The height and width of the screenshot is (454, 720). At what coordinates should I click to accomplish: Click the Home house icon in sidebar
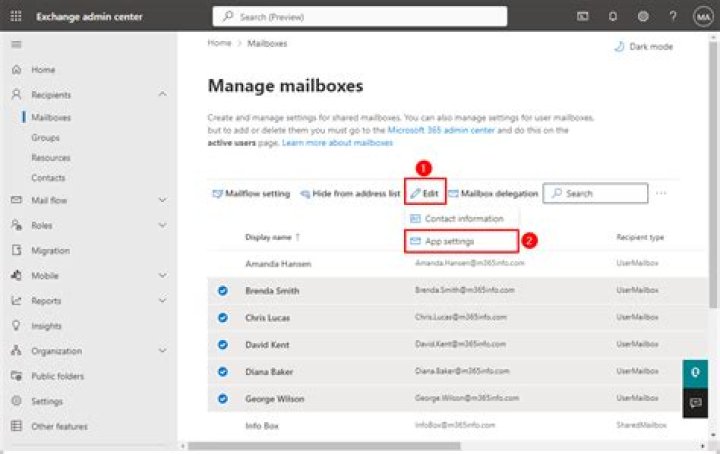(x=17, y=69)
